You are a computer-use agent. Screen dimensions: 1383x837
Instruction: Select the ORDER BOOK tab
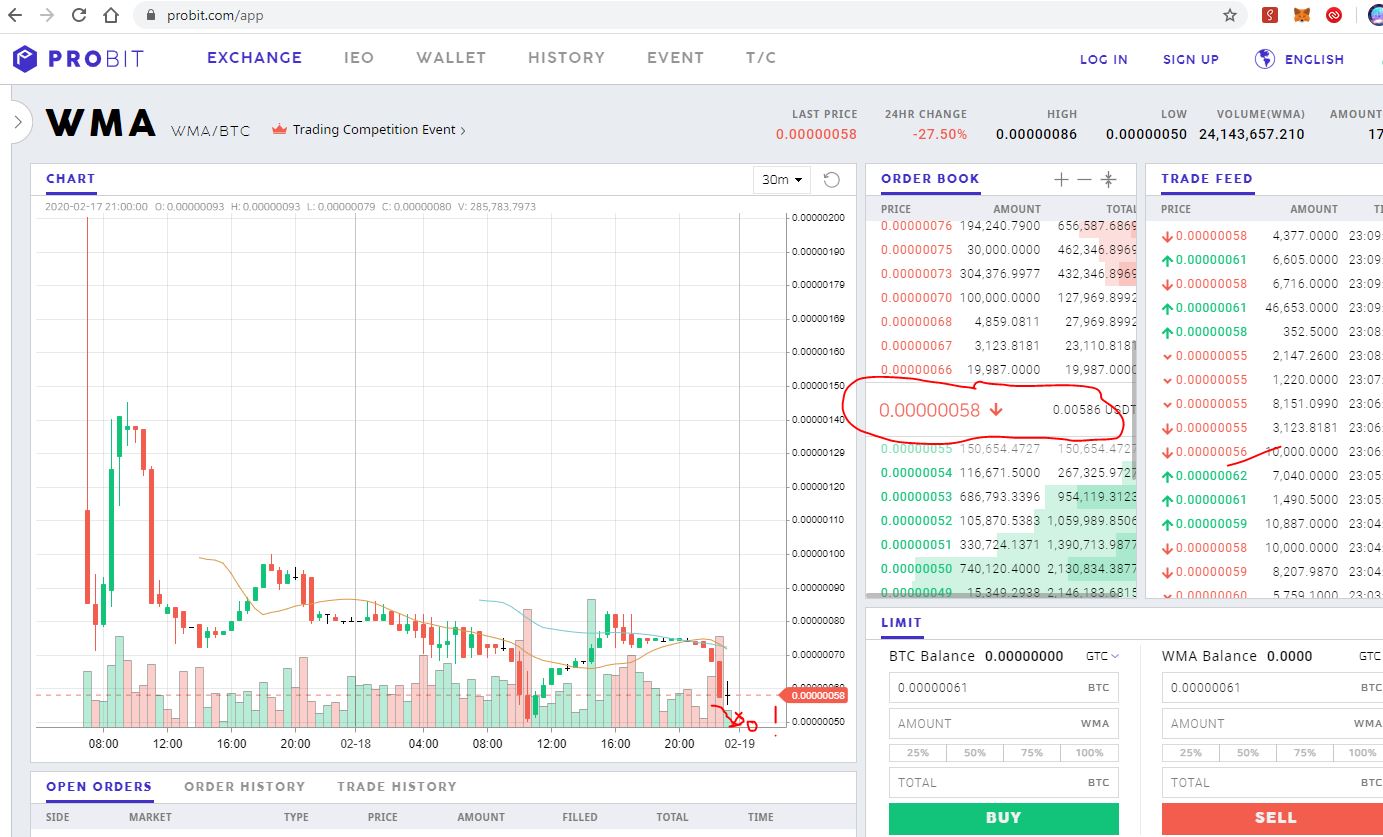pyautogui.click(x=930, y=179)
